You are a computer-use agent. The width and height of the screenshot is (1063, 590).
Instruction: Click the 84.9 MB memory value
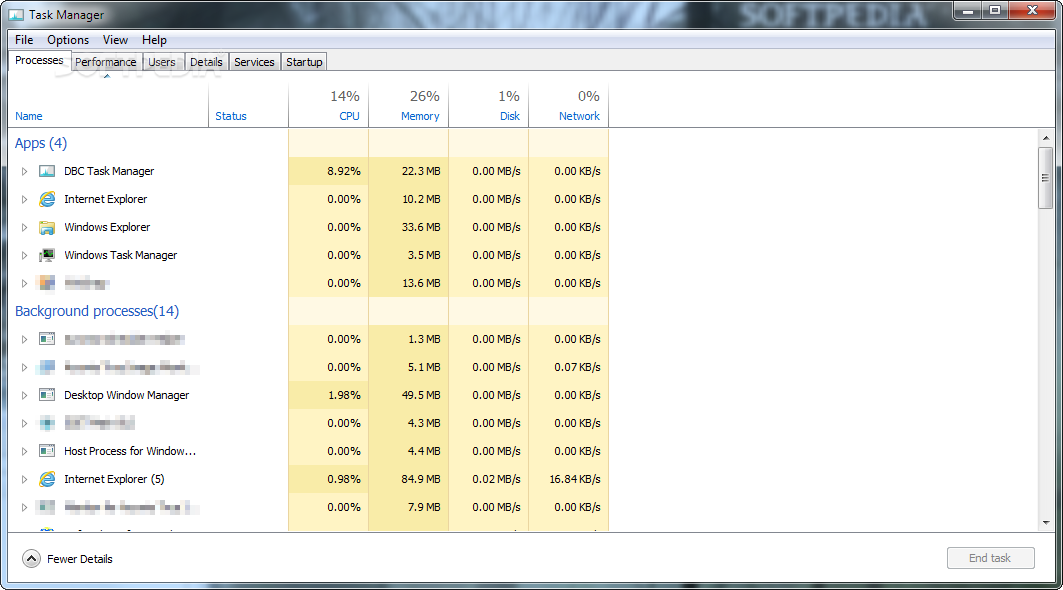pyautogui.click(x=421, y=479)
